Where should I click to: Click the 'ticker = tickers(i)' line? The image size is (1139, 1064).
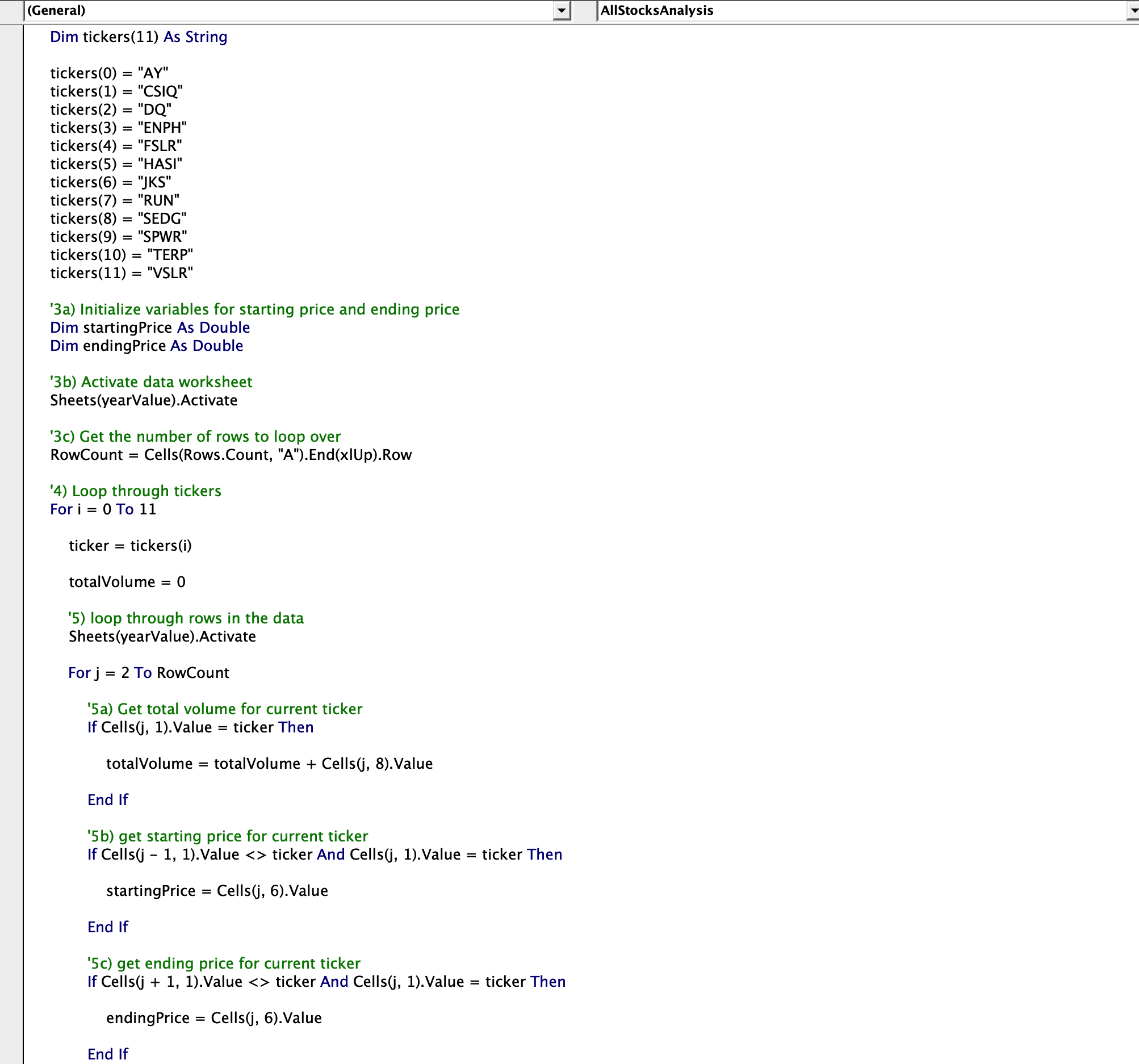130,546
